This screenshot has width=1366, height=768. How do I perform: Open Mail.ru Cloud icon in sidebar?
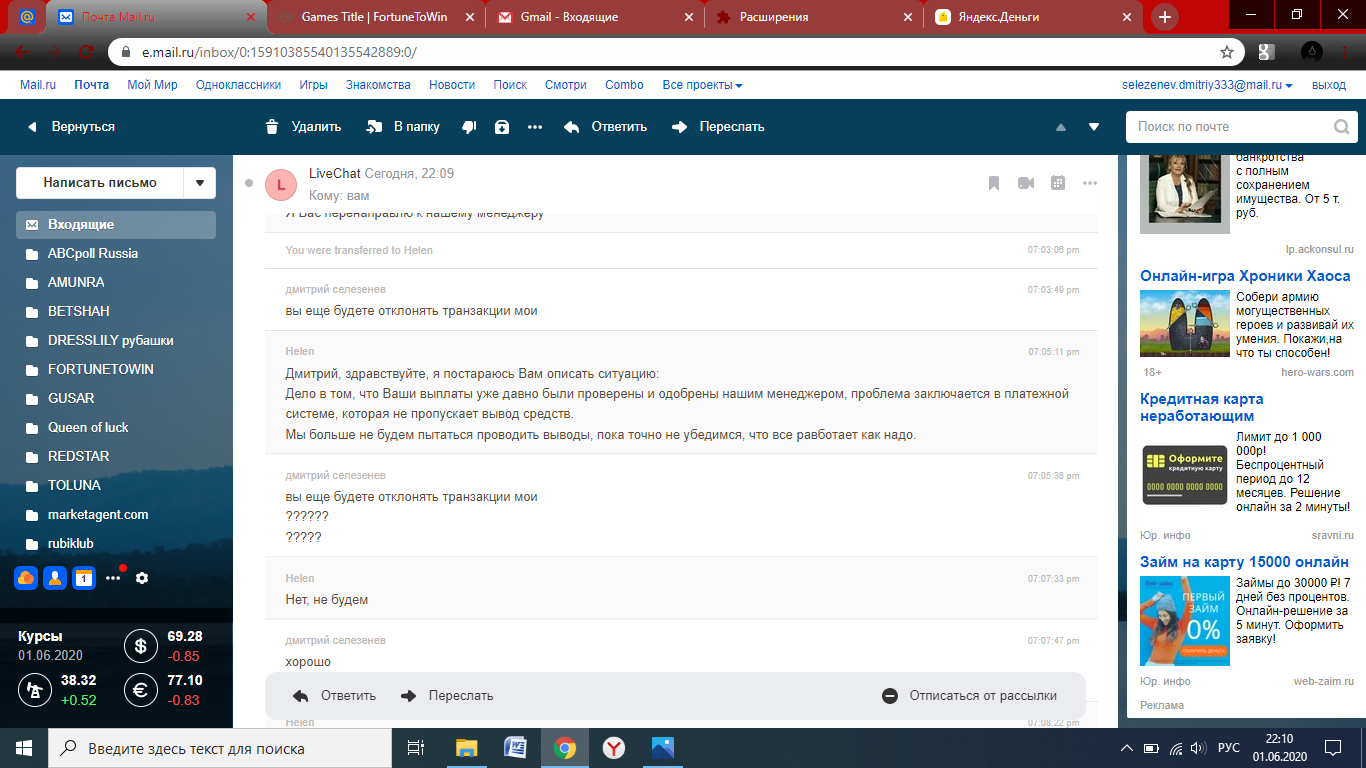[x=26, y=578]
